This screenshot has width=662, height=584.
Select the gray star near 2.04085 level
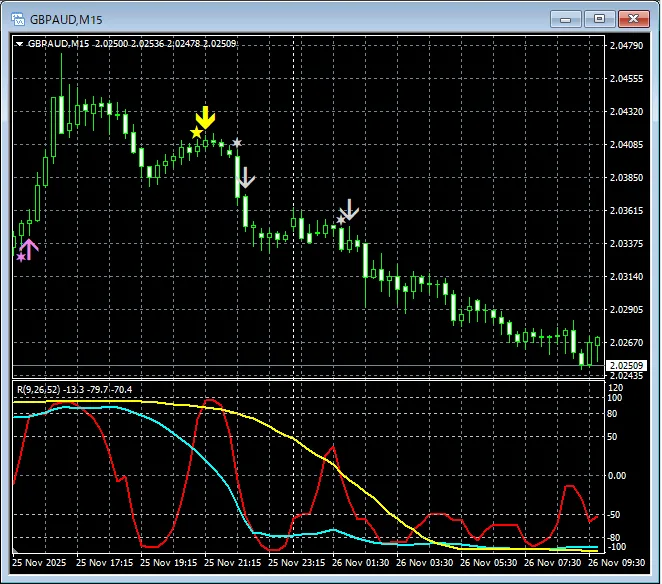click(x=237, y=143)
